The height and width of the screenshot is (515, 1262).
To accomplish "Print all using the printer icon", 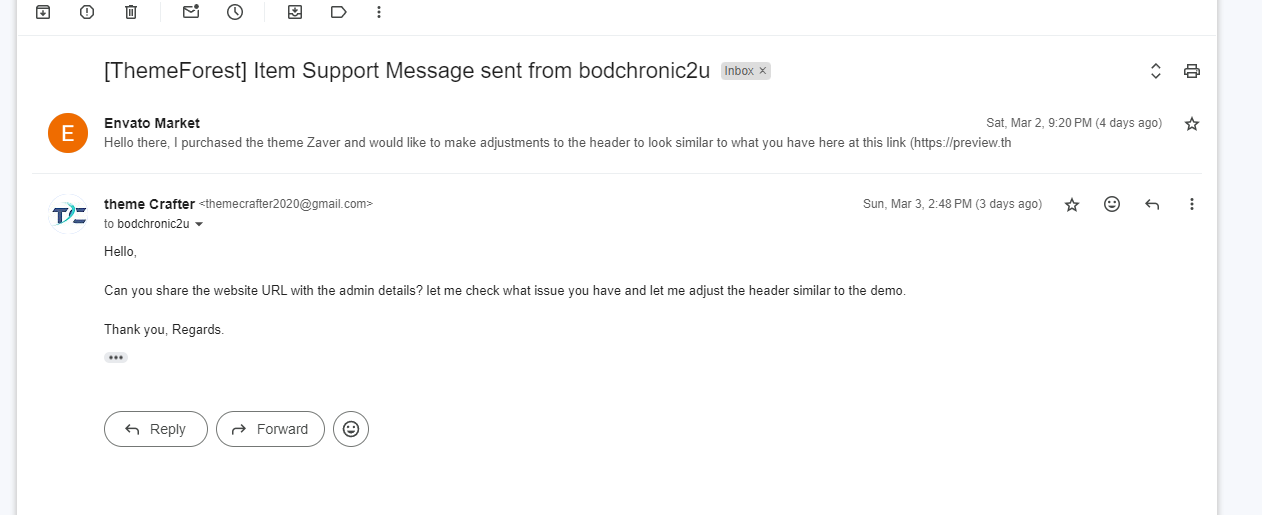I will point(1191,71).
